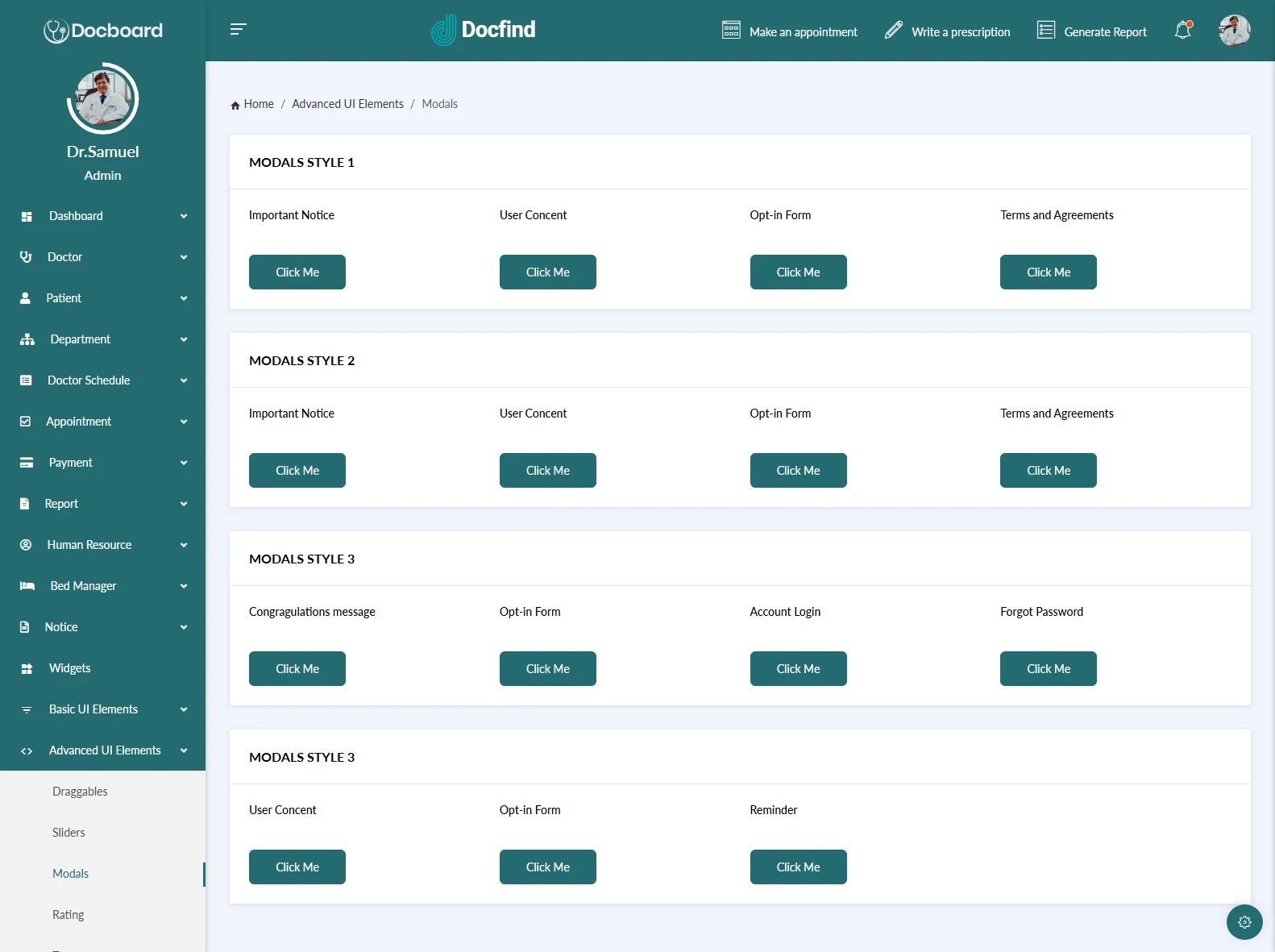Expand the Bed Manager dropdown arrow
Screen dimensions: 1275x952
[184, 586]
